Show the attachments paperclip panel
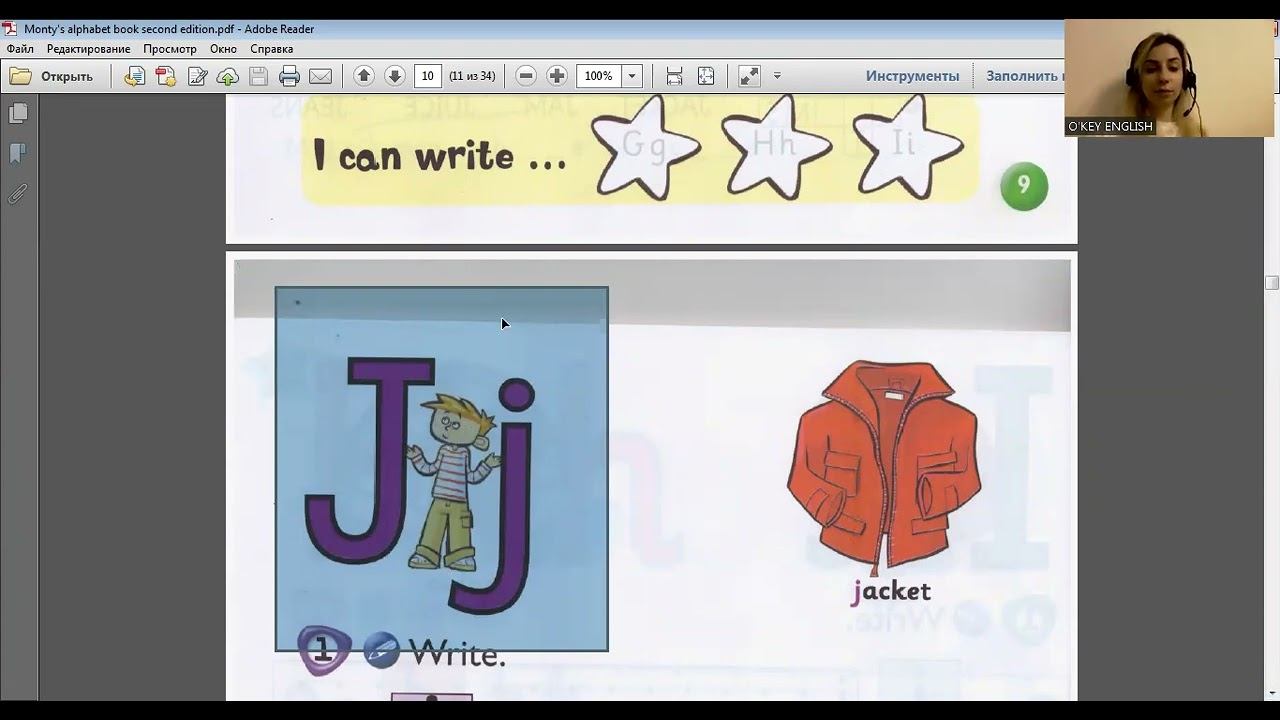The width and height of the screenshot is (1280, 720). (18, 194)
